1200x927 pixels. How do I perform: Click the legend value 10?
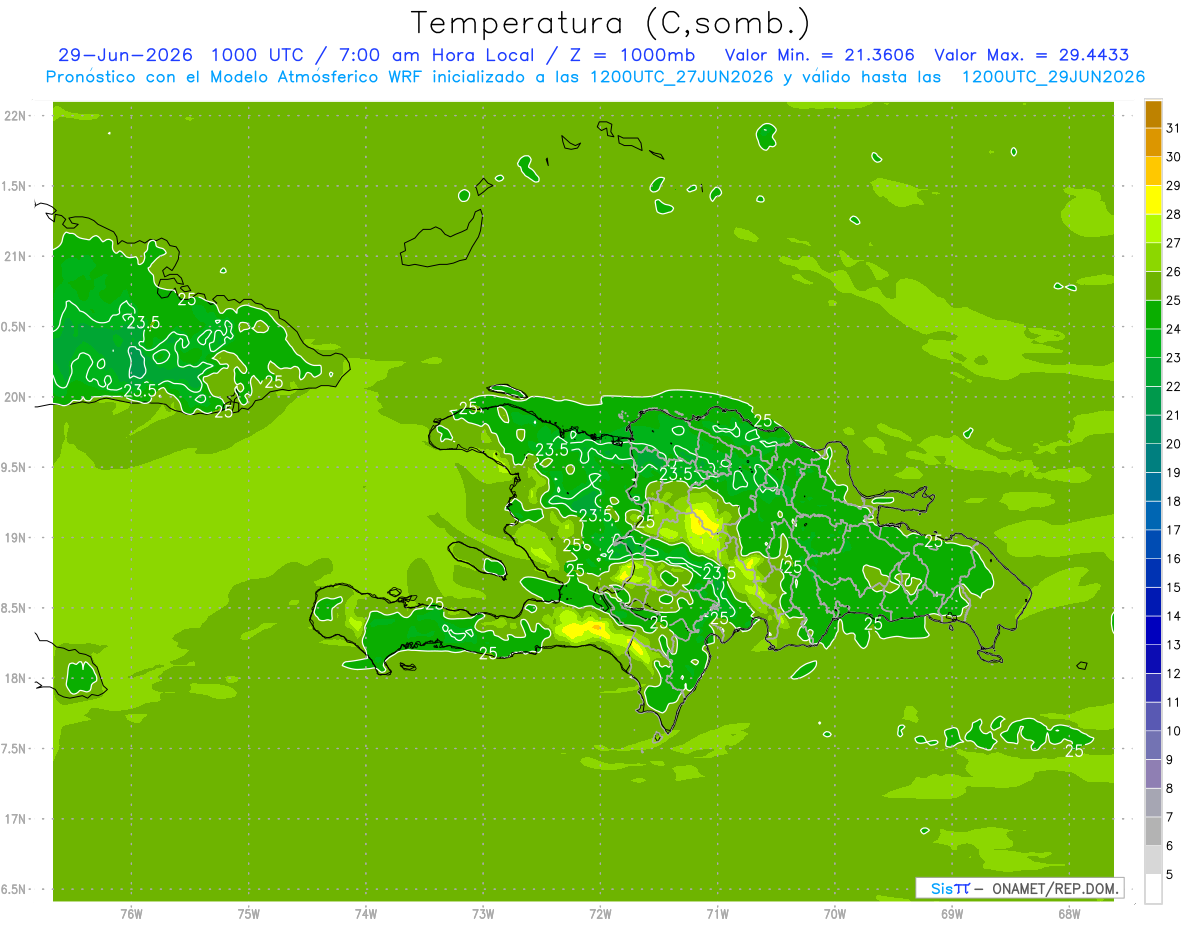(x=1174, y=731)
